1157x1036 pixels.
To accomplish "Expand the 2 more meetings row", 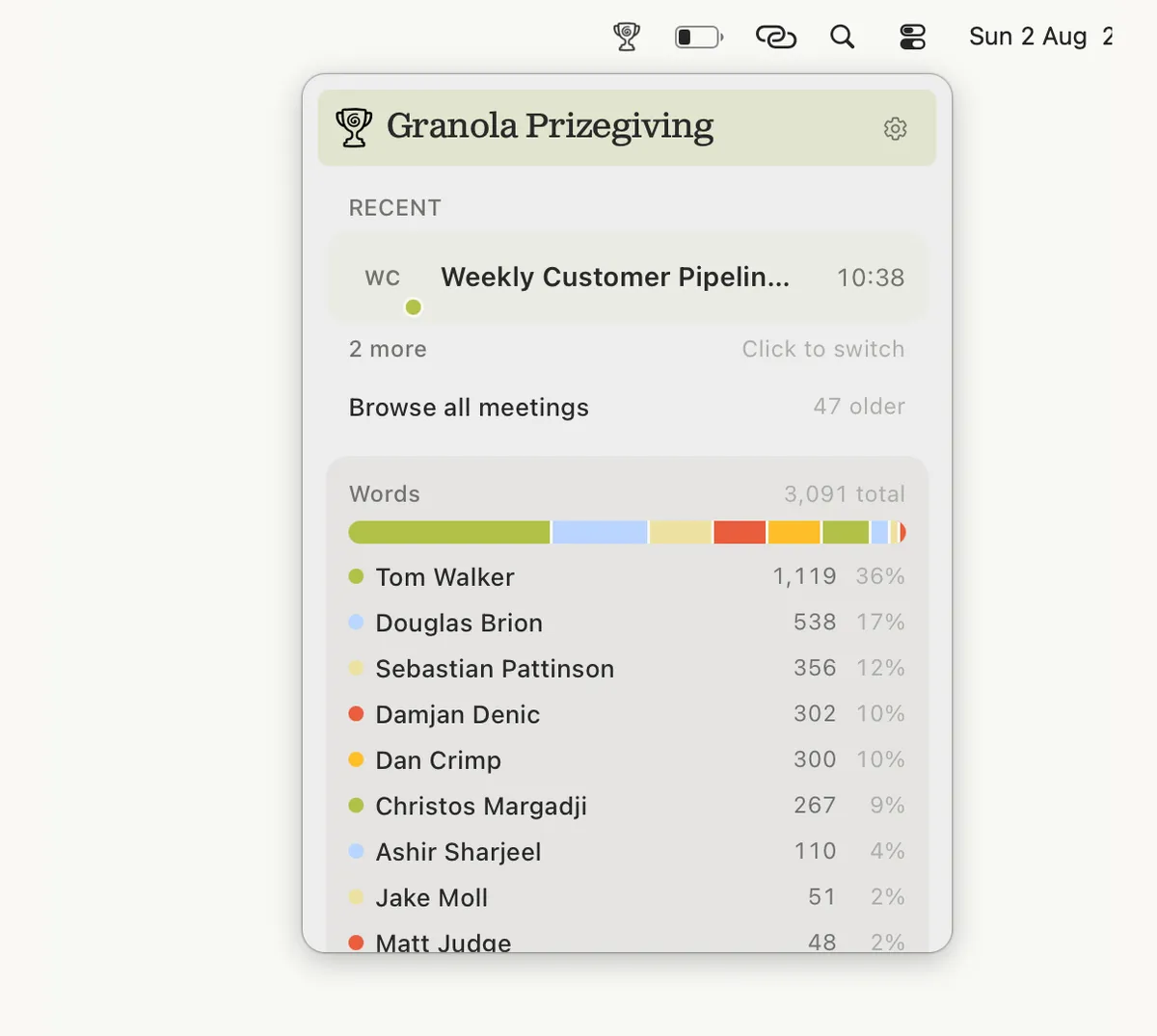I will pyautogui.click(x=388, y=349).
